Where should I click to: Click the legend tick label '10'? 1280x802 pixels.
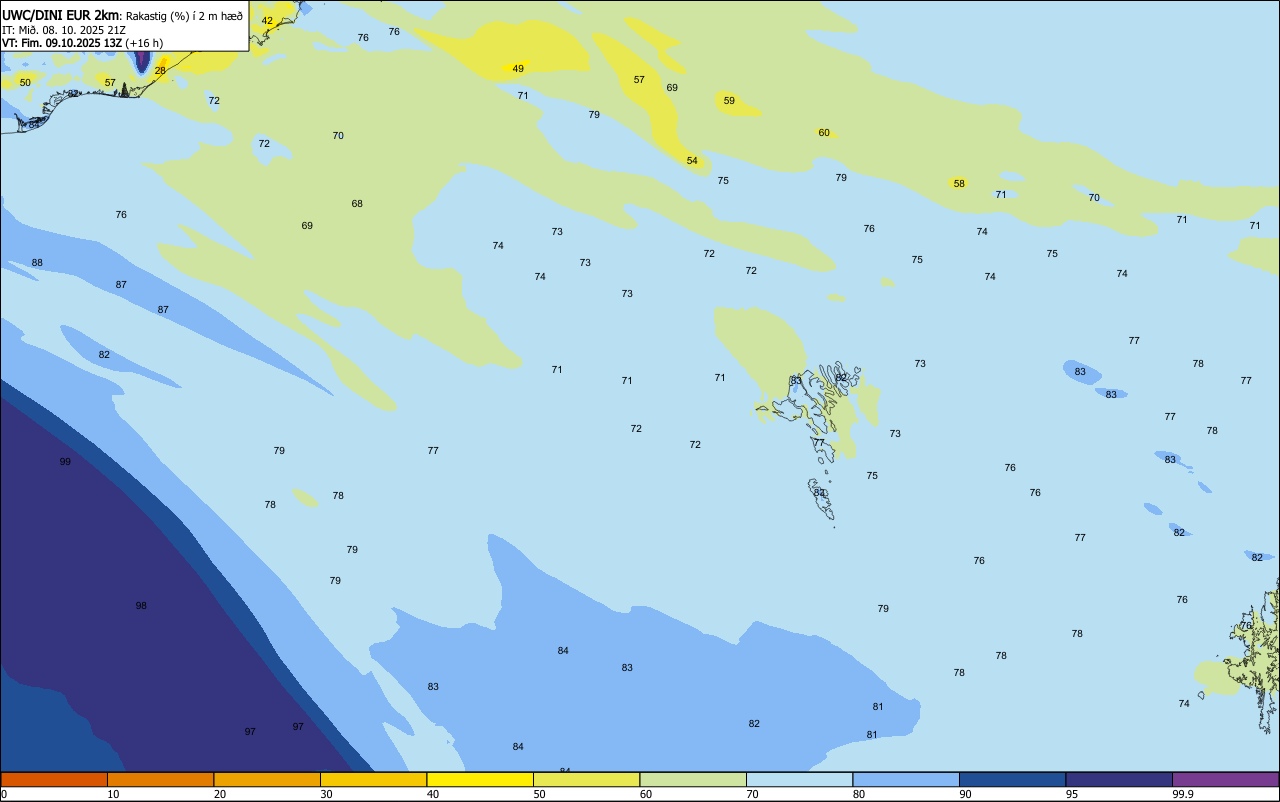click(113, 794)
